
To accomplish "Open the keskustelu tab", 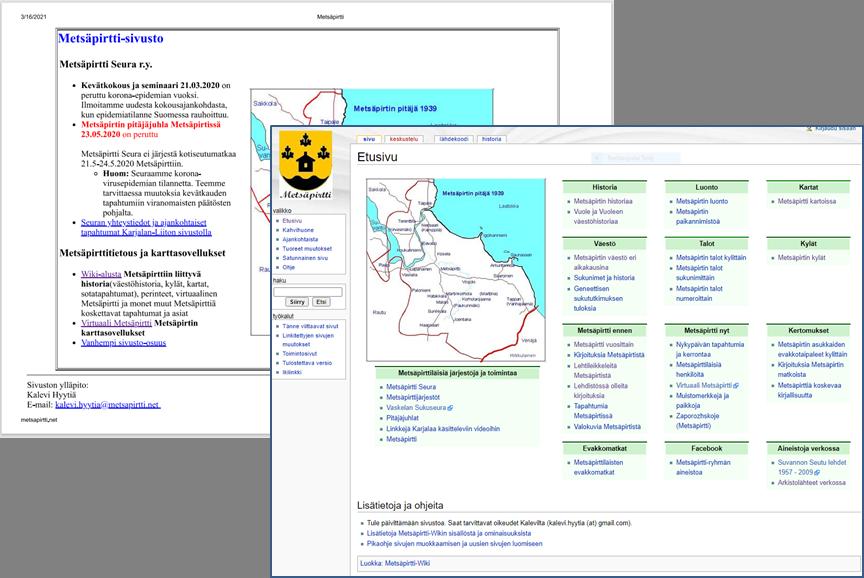I will [404, 139].
